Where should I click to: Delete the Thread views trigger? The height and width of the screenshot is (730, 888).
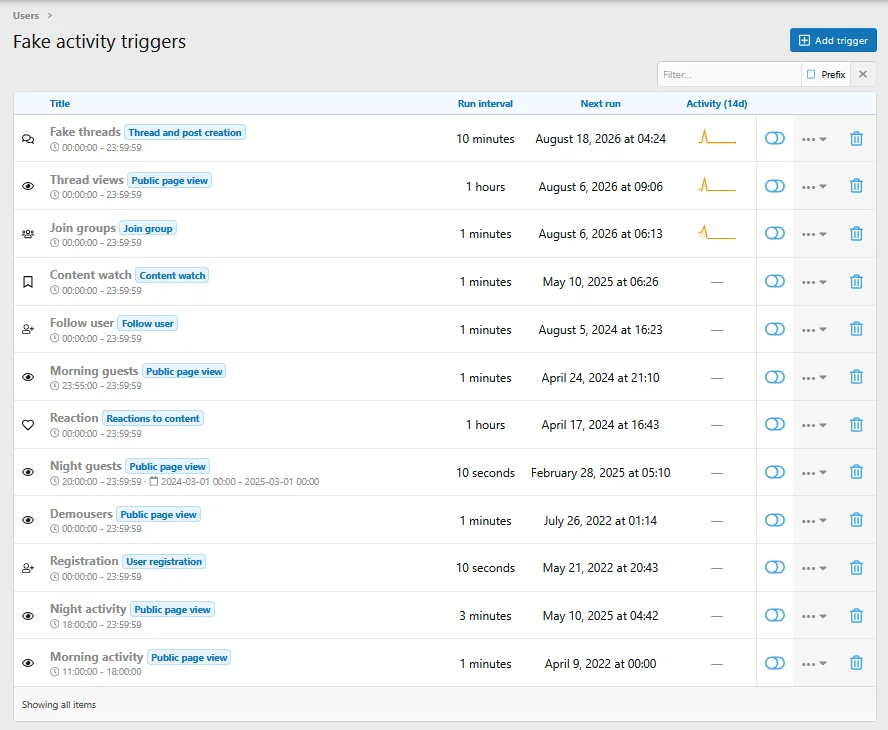(x=856, y=186)
